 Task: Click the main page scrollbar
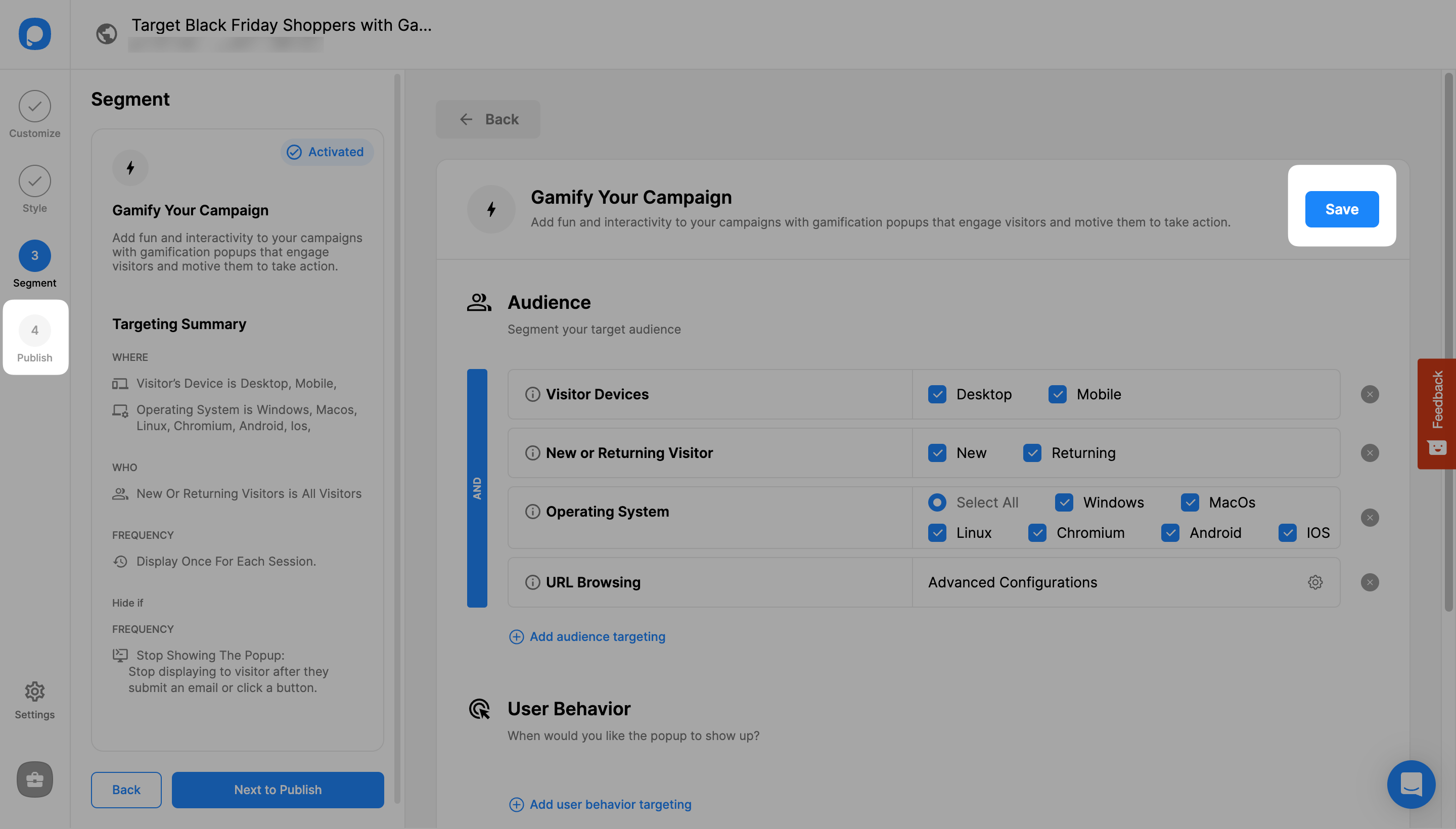pos(1448,342)
